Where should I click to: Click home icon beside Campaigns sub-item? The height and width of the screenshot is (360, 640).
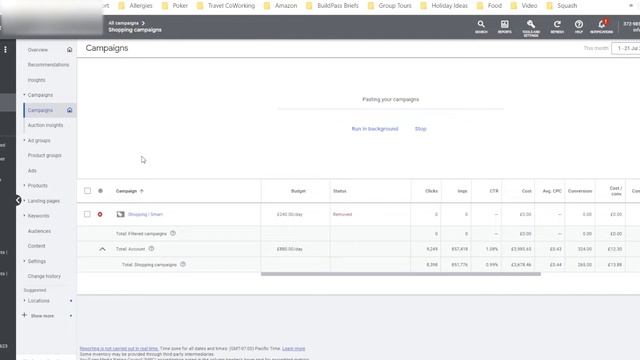point(69,110)
